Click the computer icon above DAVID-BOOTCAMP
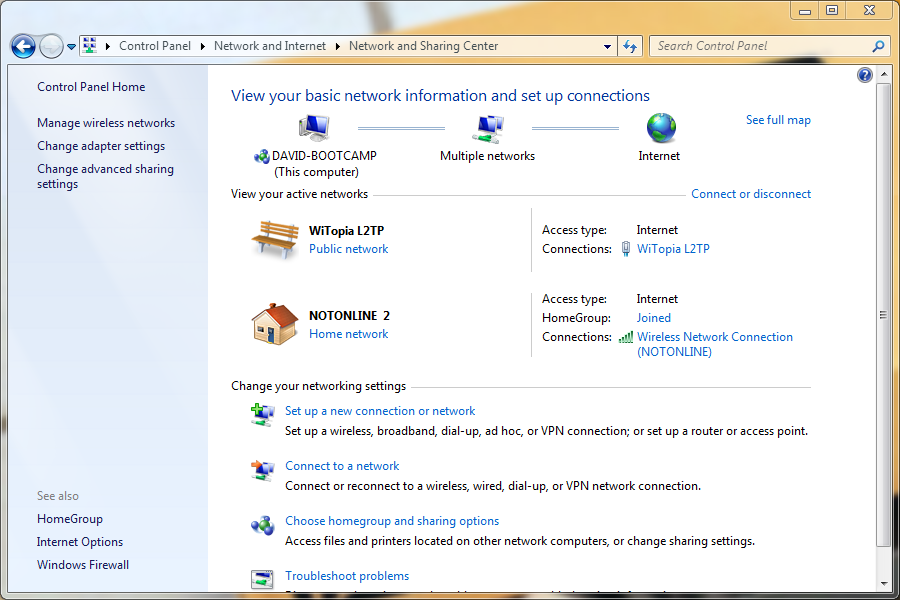The height and width of the screenshot is (600, 900). tap(314, 128)
